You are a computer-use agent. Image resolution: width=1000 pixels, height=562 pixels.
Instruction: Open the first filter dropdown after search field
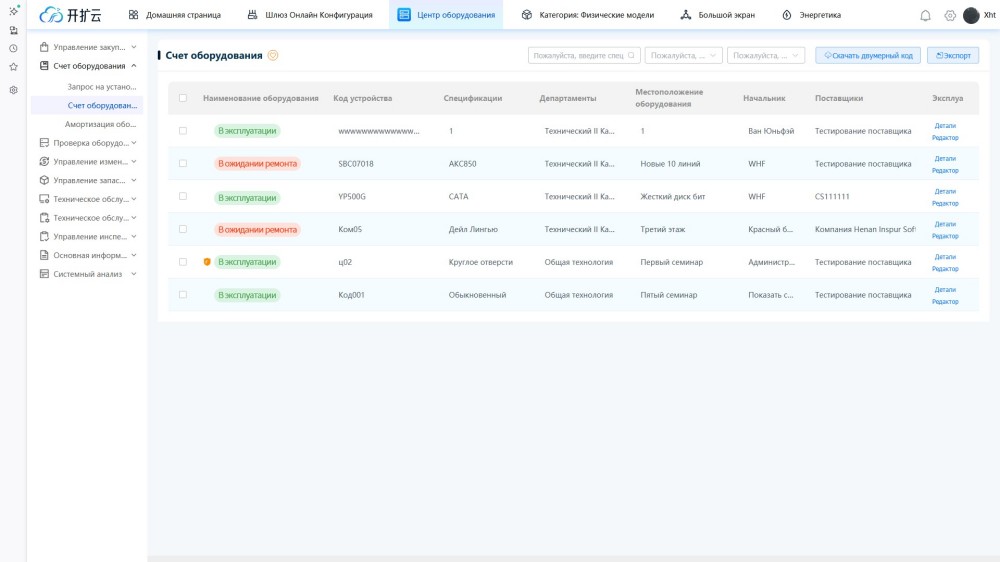click(x=683, y=56)
